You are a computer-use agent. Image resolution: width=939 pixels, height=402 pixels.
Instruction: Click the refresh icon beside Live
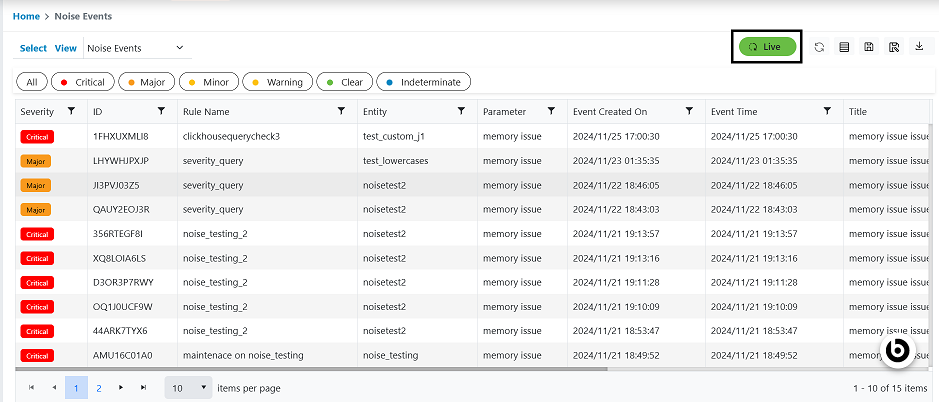[819, 47]
